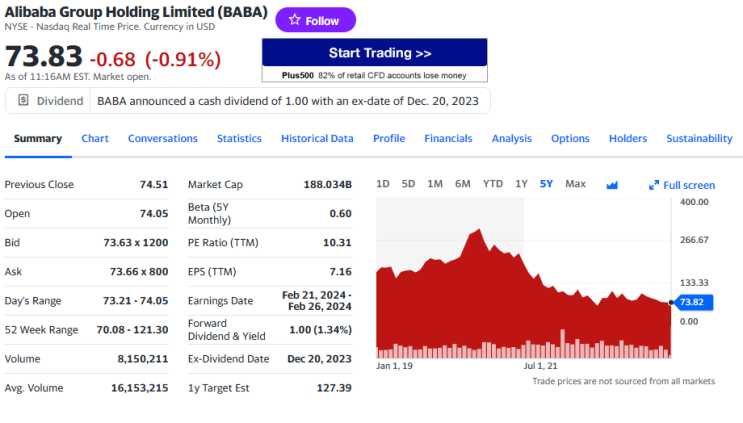The height and width of the screenshot is (423, 743).
Task: Select the 6M chart range
Action: click(463, 184)
